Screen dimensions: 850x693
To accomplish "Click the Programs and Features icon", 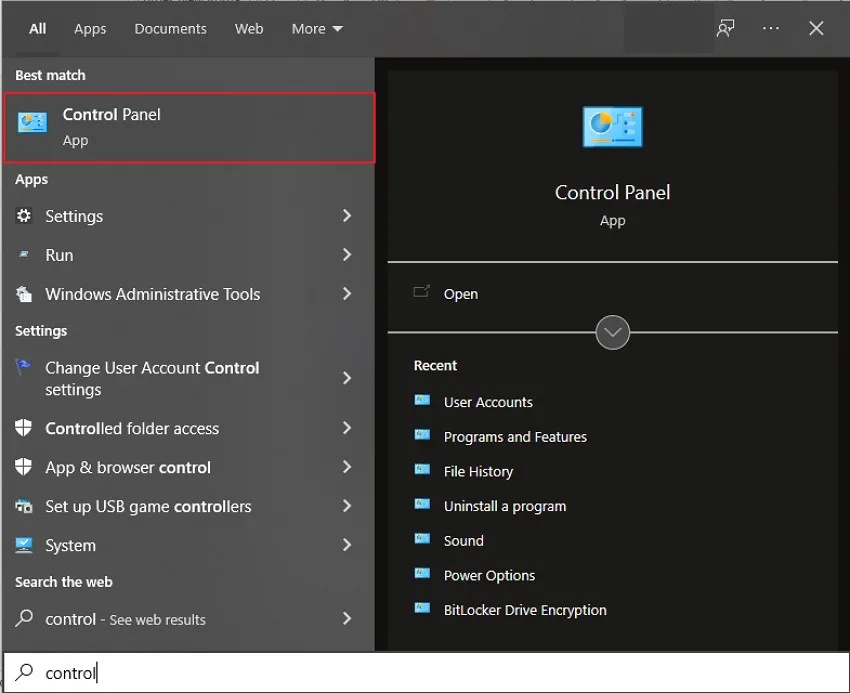I will tap(423, 437).
